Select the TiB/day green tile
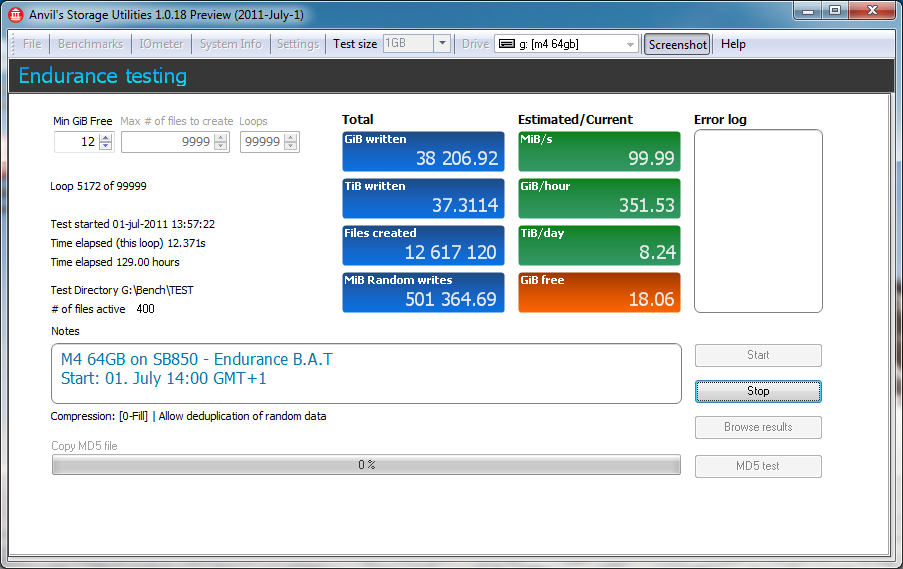 599,245
